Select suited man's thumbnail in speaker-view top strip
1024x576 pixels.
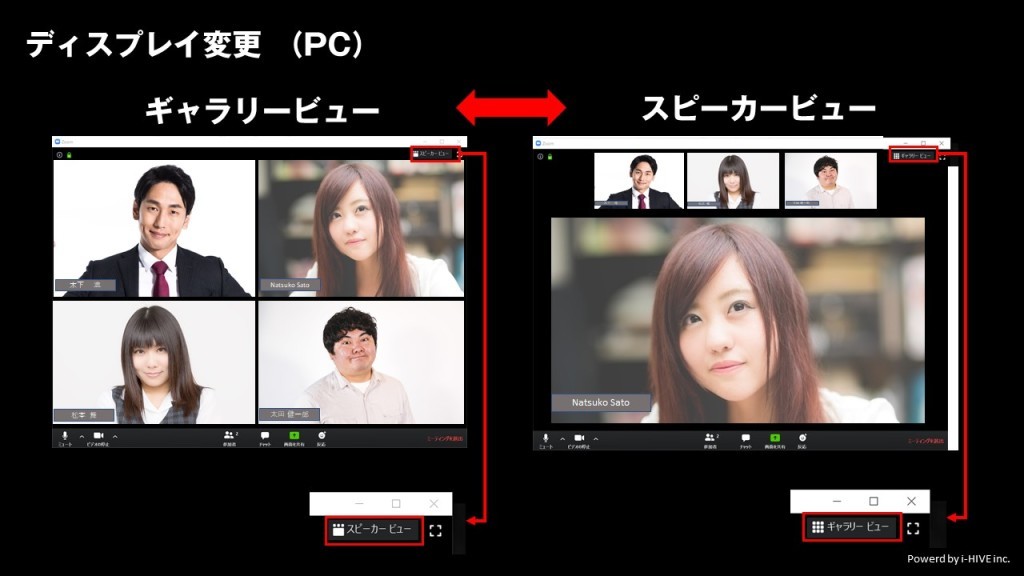(639, 181)
